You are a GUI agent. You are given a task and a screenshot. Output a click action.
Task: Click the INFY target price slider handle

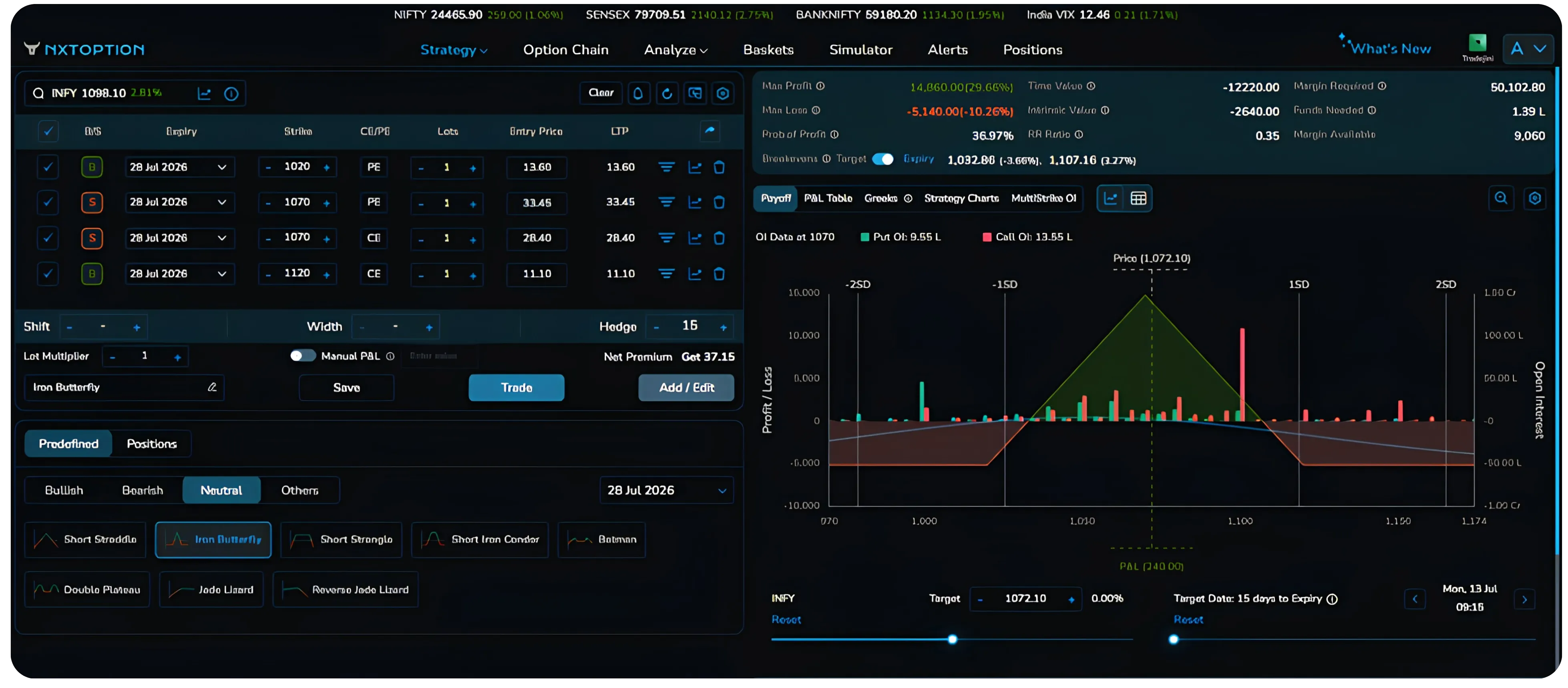coord(952,639)
